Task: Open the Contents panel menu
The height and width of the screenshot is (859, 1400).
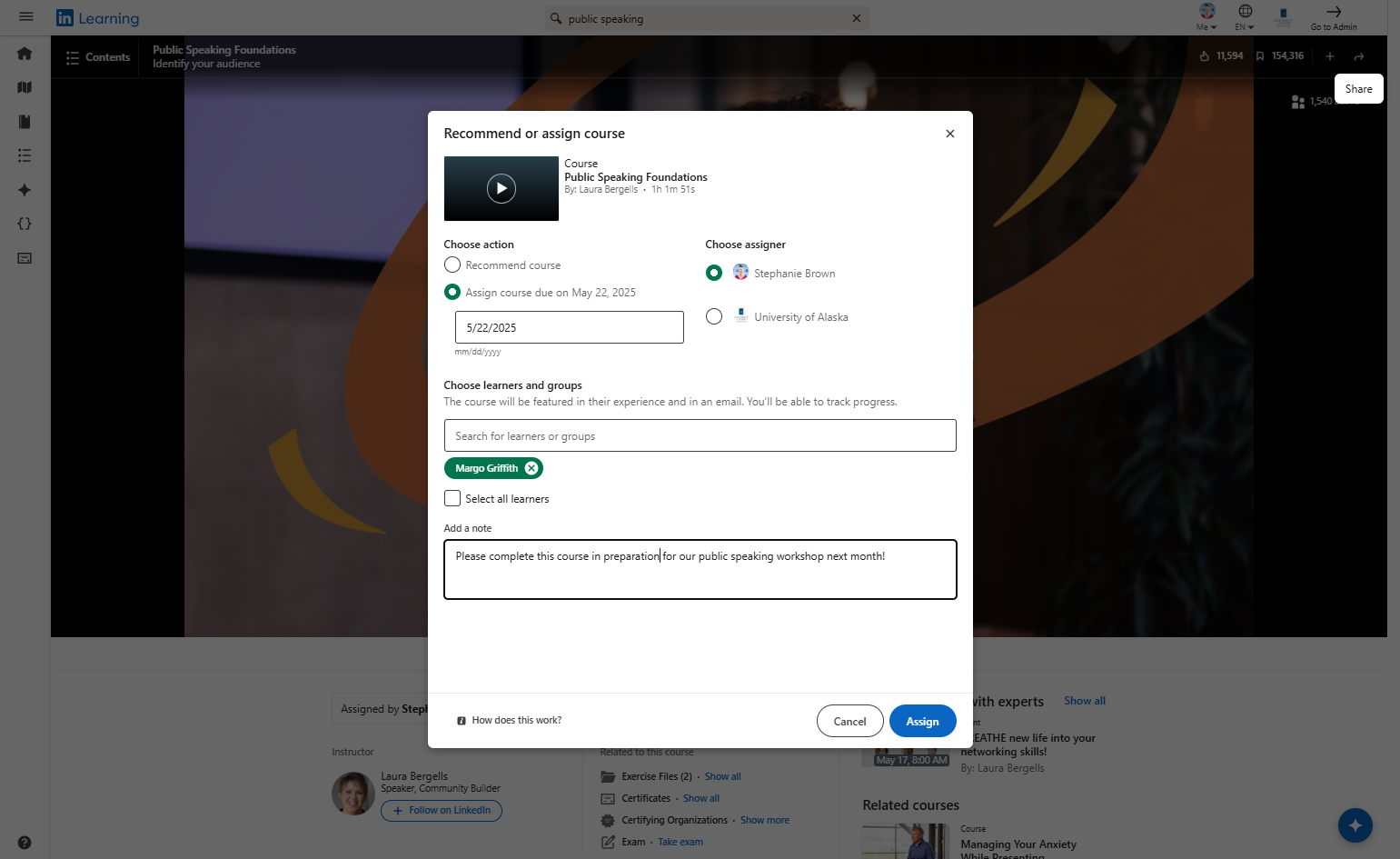Action: 97,57
